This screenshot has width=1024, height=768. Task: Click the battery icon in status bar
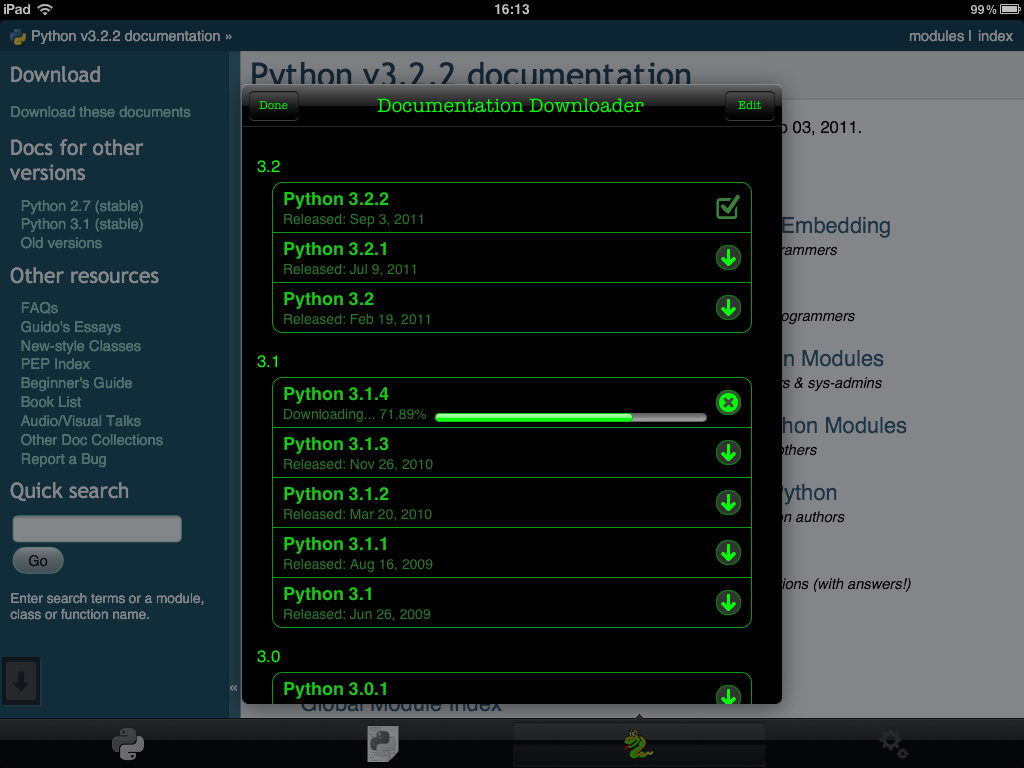tap(1010, 9)
